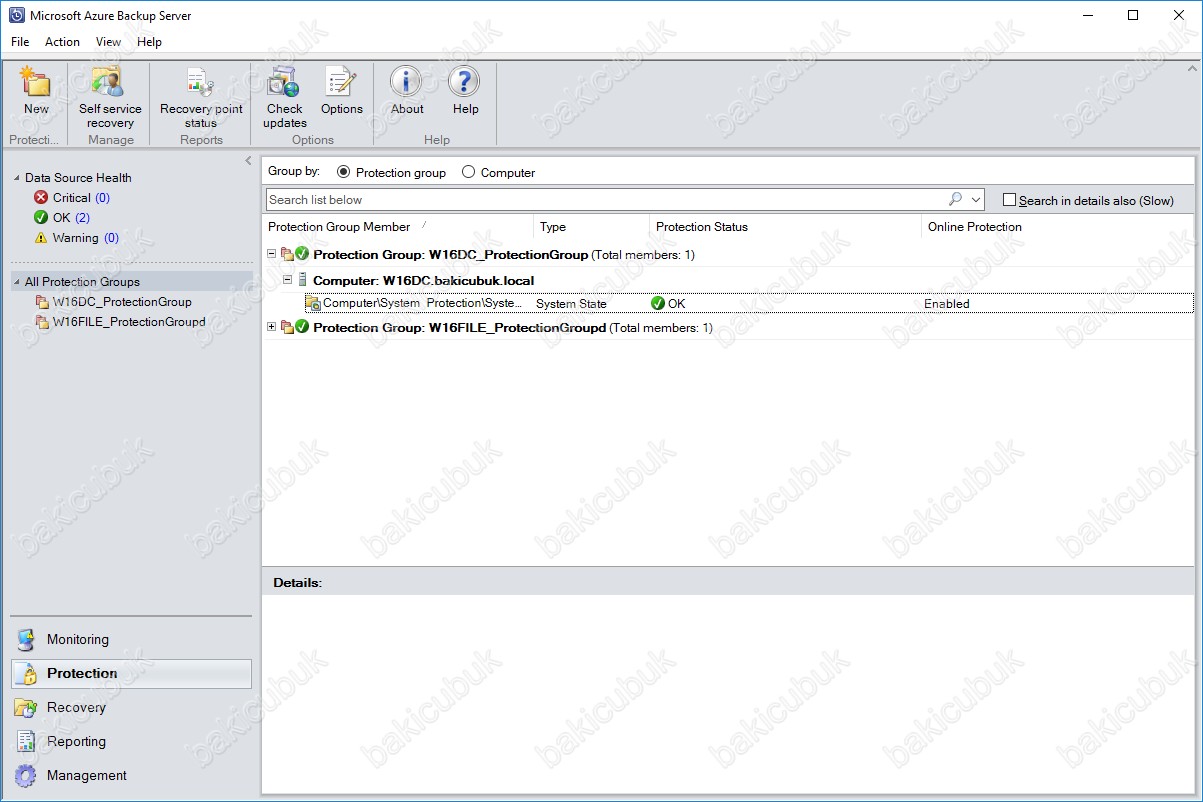1203x802 pixels.
Task: Click the W16DC_ProtectionGroup sidebar folder icon
Action: 42,302
